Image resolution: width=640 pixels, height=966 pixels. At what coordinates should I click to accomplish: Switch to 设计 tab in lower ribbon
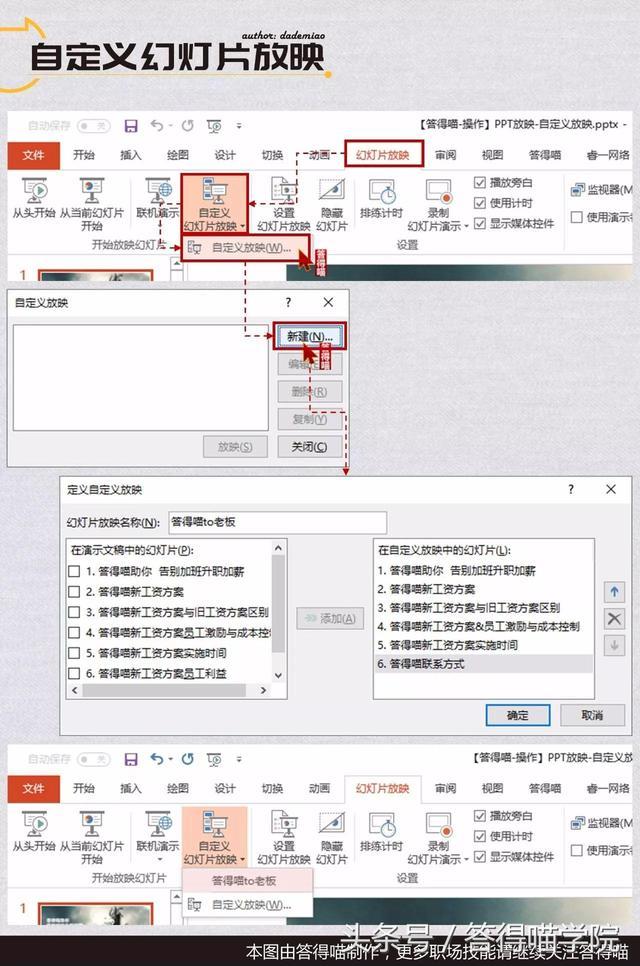click(x=224, y=788)
